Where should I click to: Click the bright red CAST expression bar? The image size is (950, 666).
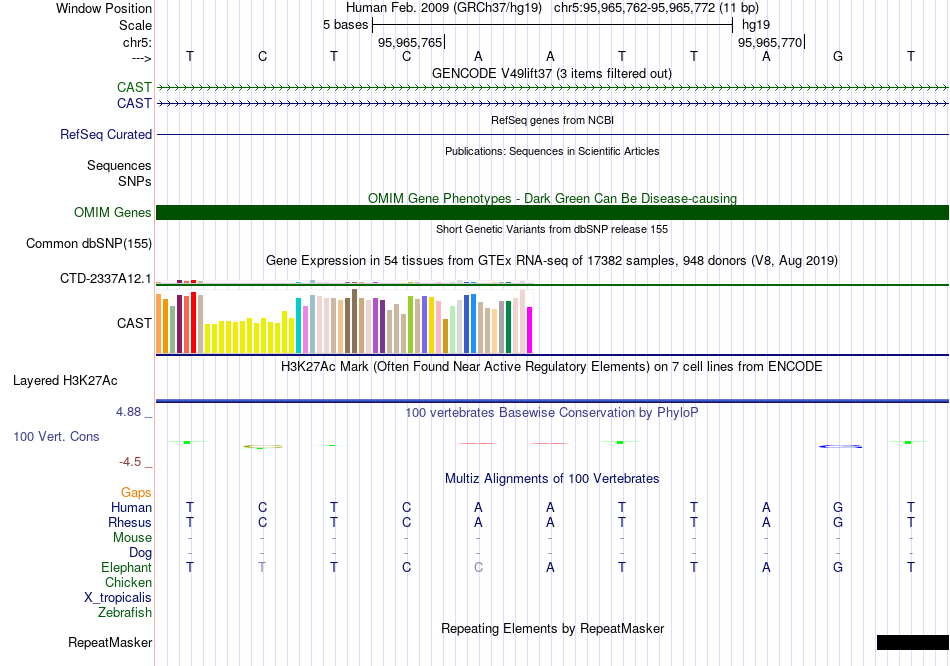[x=193, y=322]
